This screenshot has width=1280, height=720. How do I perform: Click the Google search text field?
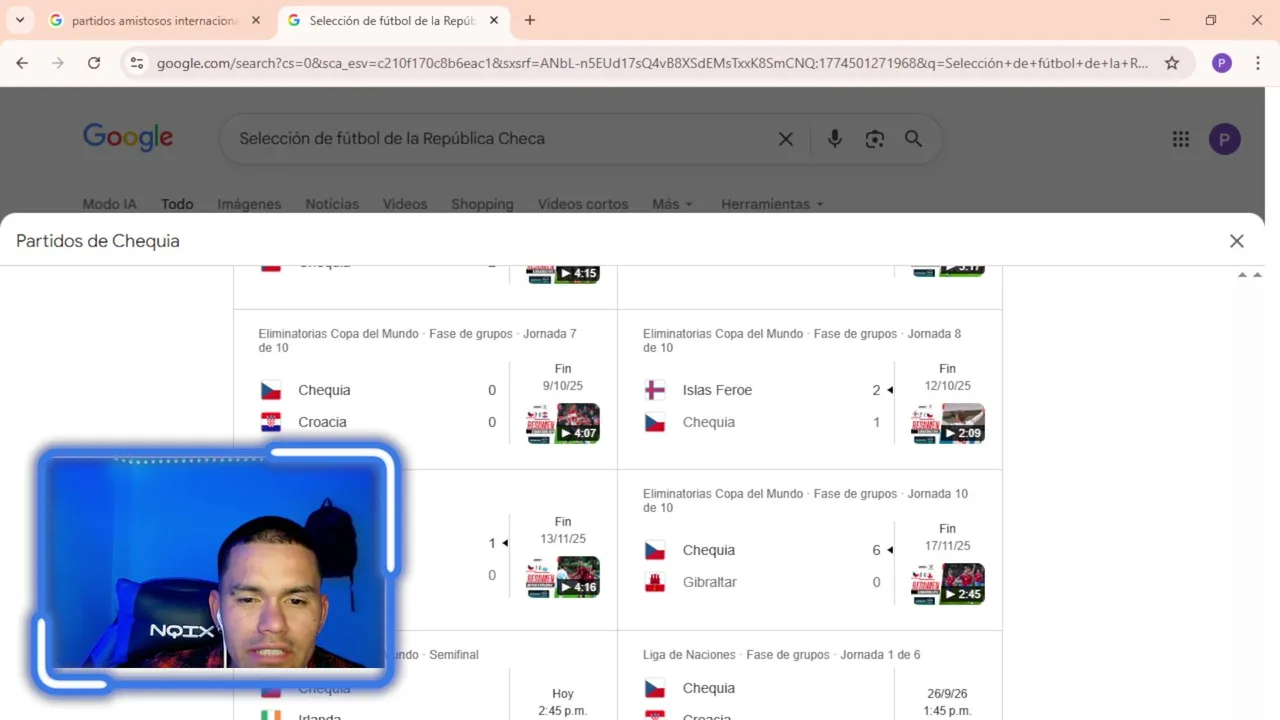[500, 139]
